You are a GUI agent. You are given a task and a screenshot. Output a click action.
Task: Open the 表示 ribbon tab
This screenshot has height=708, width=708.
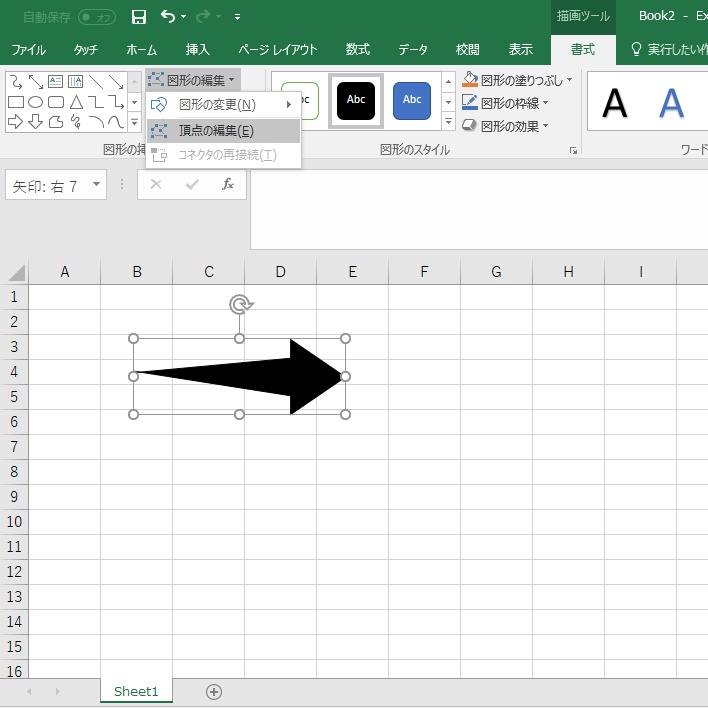coord(521,49)
